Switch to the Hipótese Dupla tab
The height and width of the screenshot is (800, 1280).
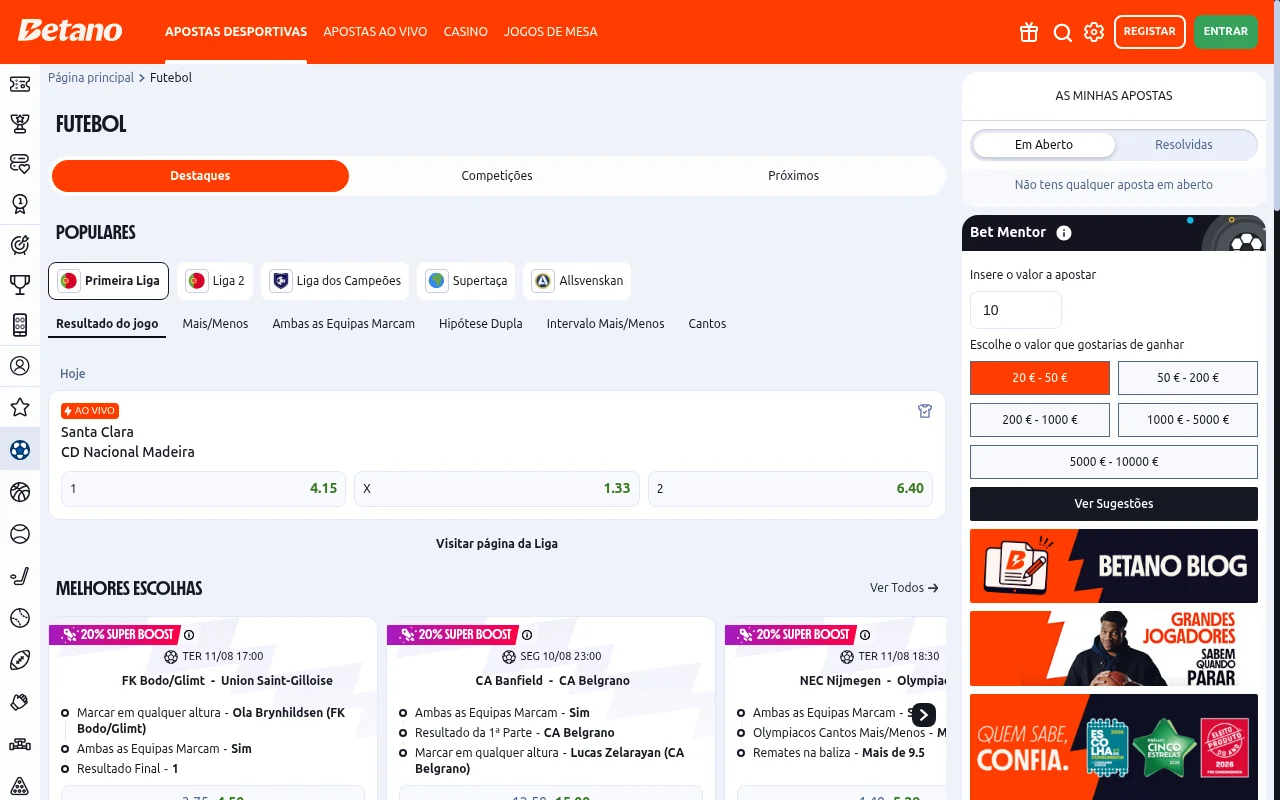[481, 324]
